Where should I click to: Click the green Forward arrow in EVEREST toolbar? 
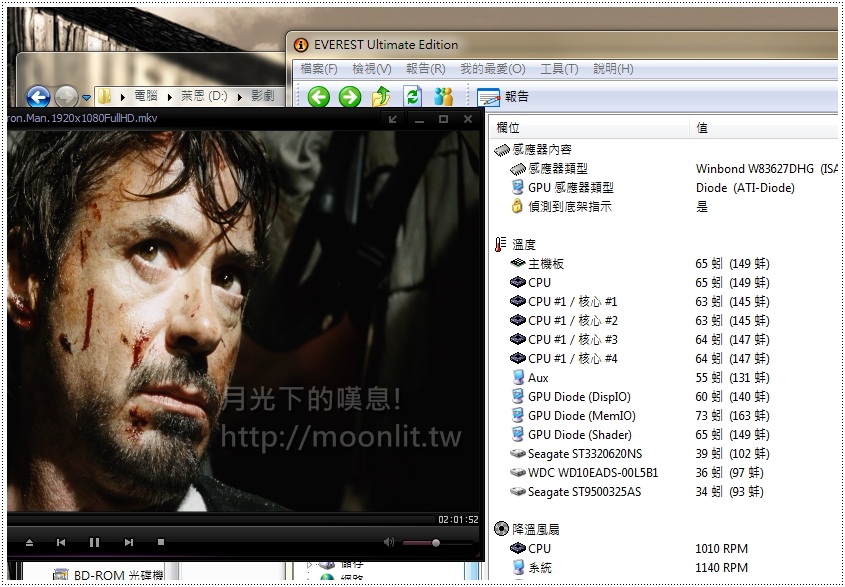(x=349, y=96)
